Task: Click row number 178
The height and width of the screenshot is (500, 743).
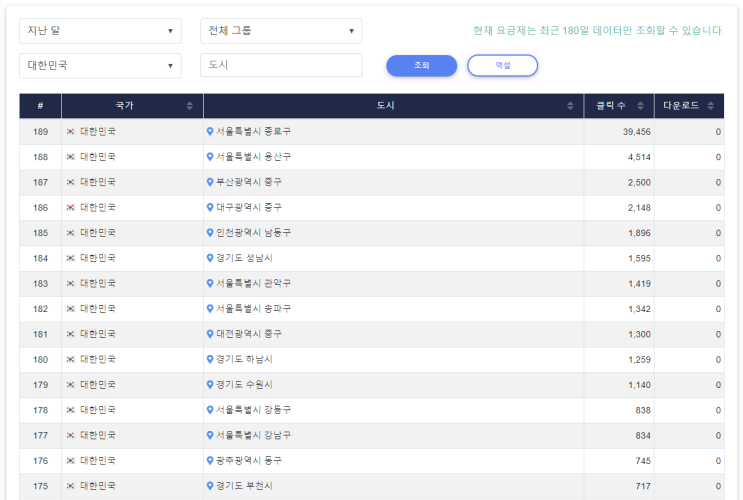Action: pyautogui.click(x=40, y=410)
